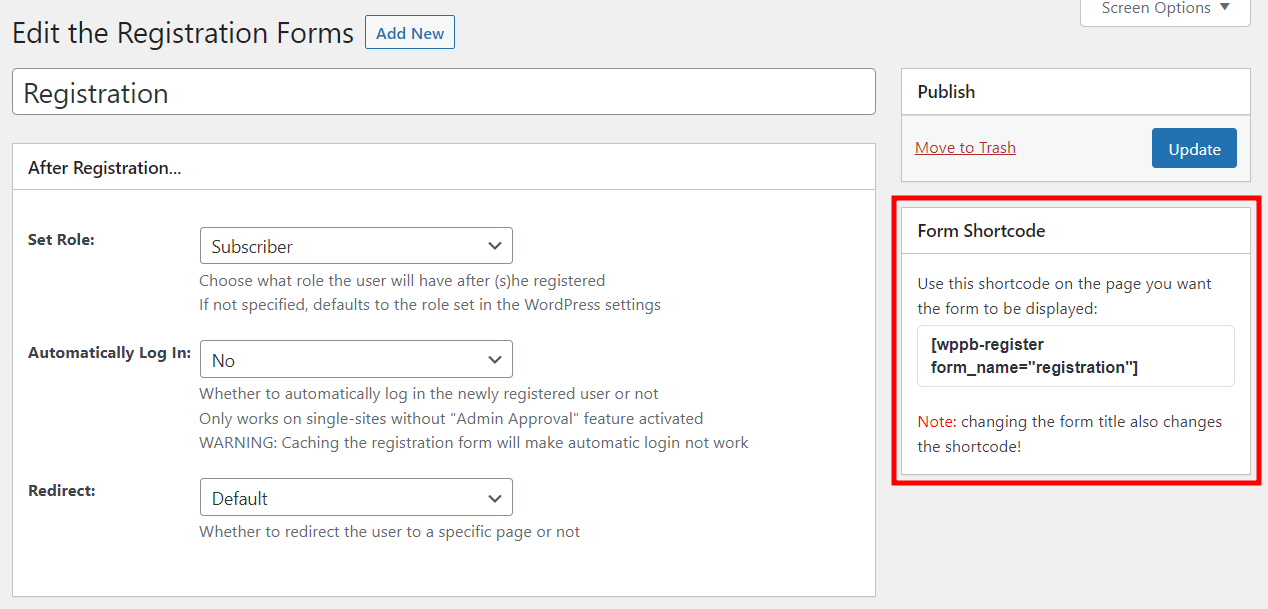Click the red Note text about the form title
The width and height of the screenshot is (1268, 609).
tap(1069, 434)
